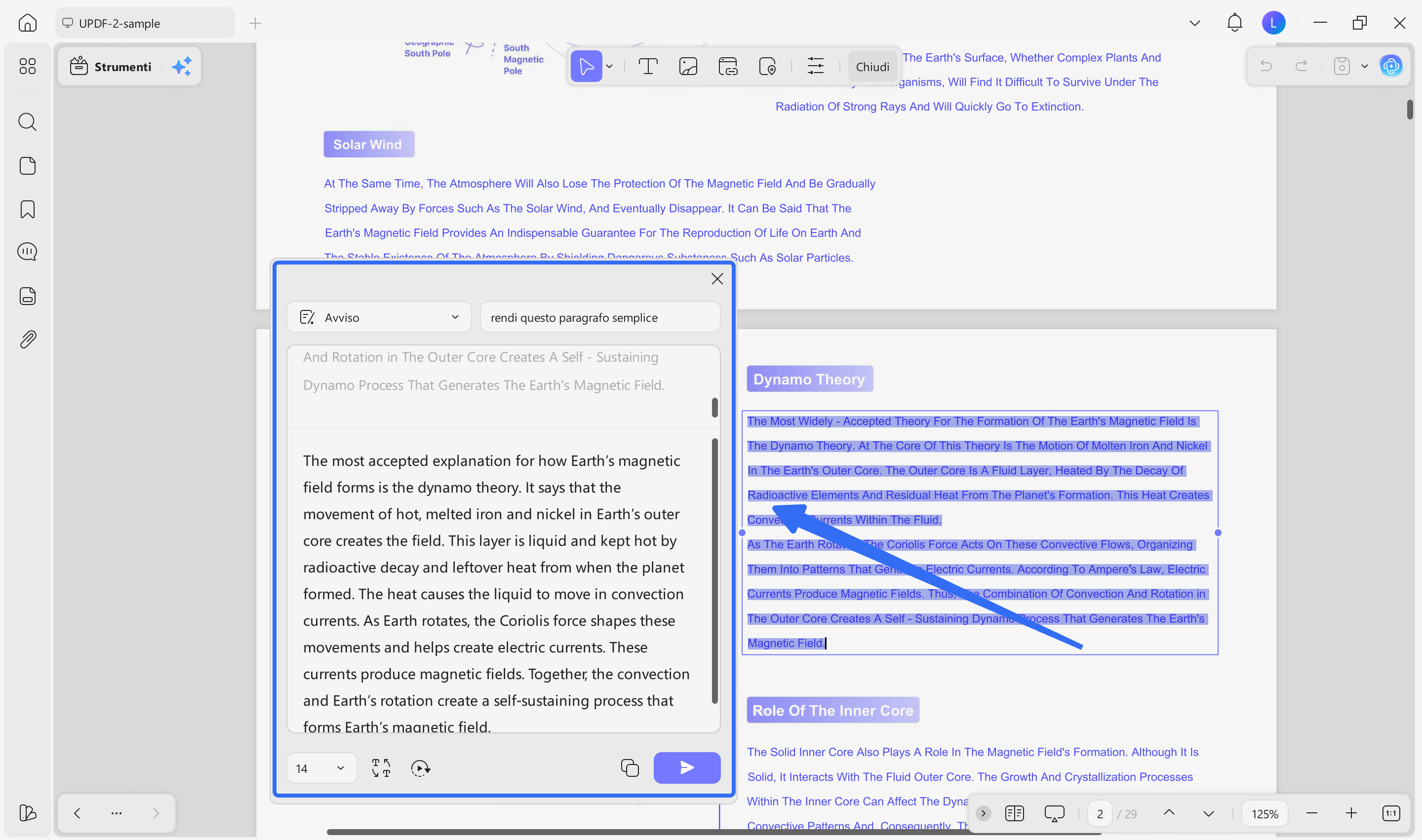Start the slideshow presentation icon

(1054, 813)
